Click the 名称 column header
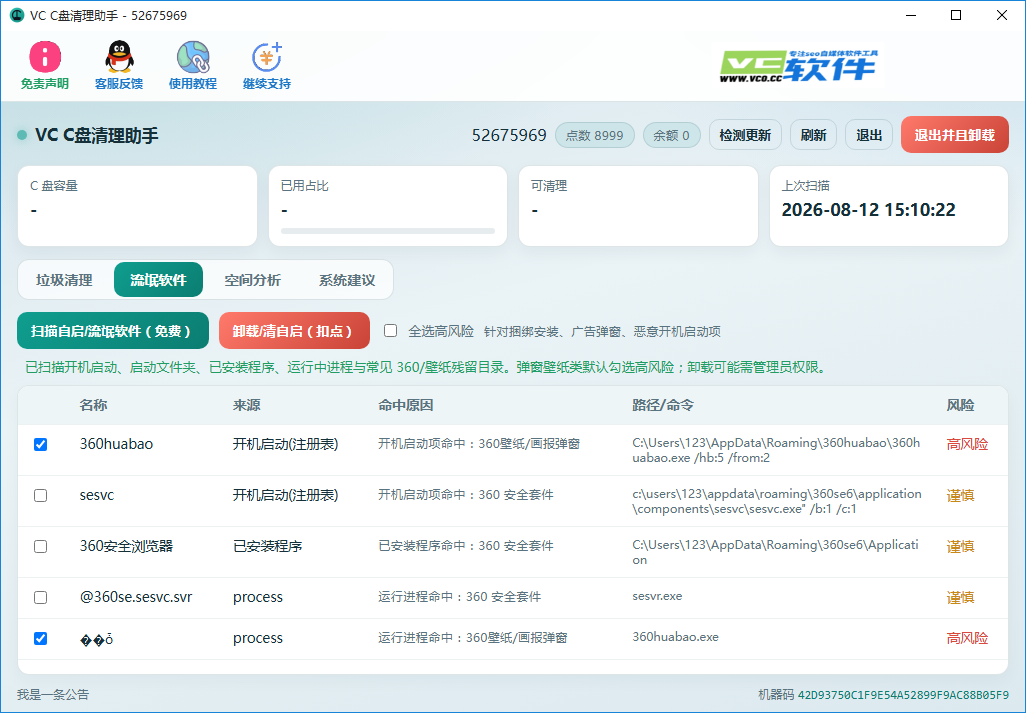This screenshot has height=713, width=1026. click(x=94, y=406)
